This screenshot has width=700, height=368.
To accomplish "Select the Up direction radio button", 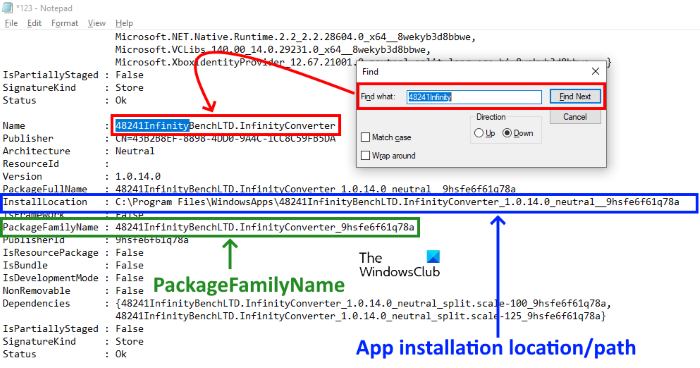I will (479, 133).
